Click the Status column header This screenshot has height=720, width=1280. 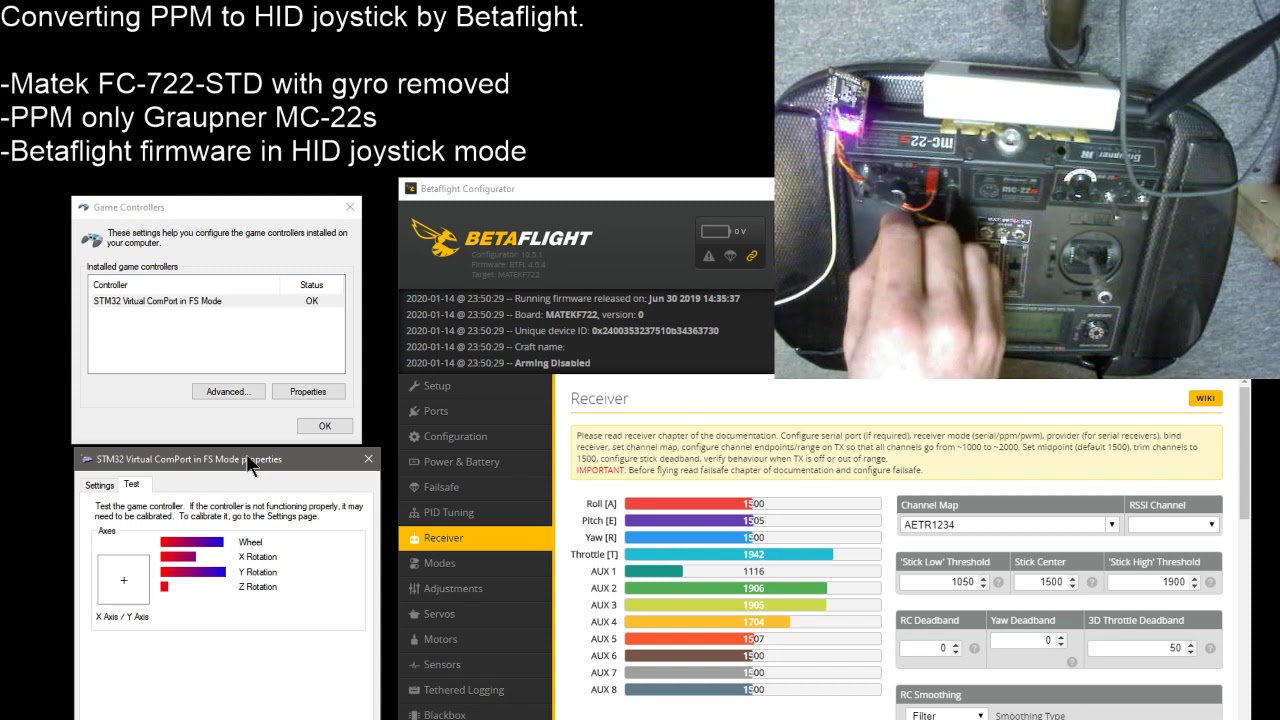(312, 285)
